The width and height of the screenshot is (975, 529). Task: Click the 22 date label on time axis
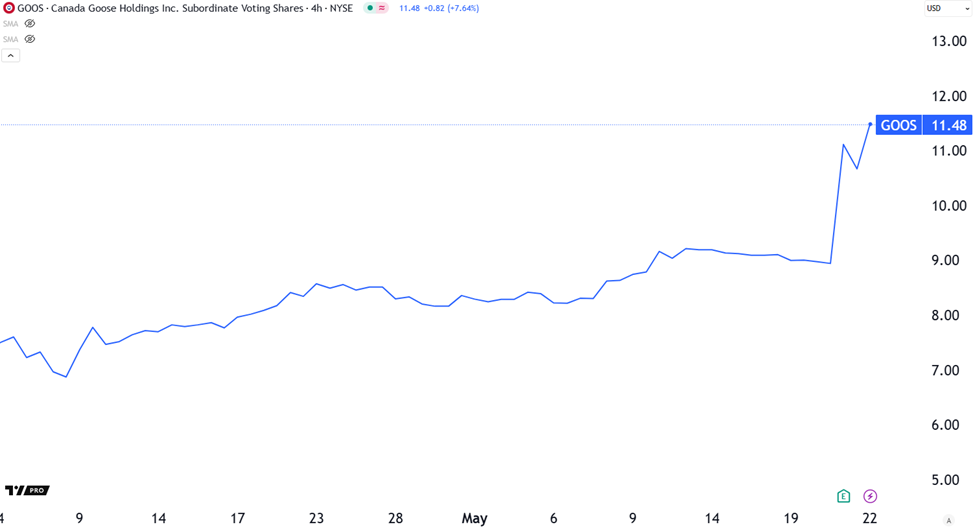[x=870, y=518]
